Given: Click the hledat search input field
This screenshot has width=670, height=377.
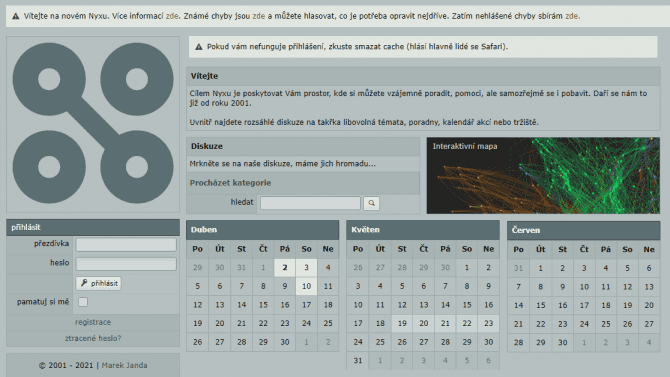Looking at the screenshot, I should [x=311, y=203].
